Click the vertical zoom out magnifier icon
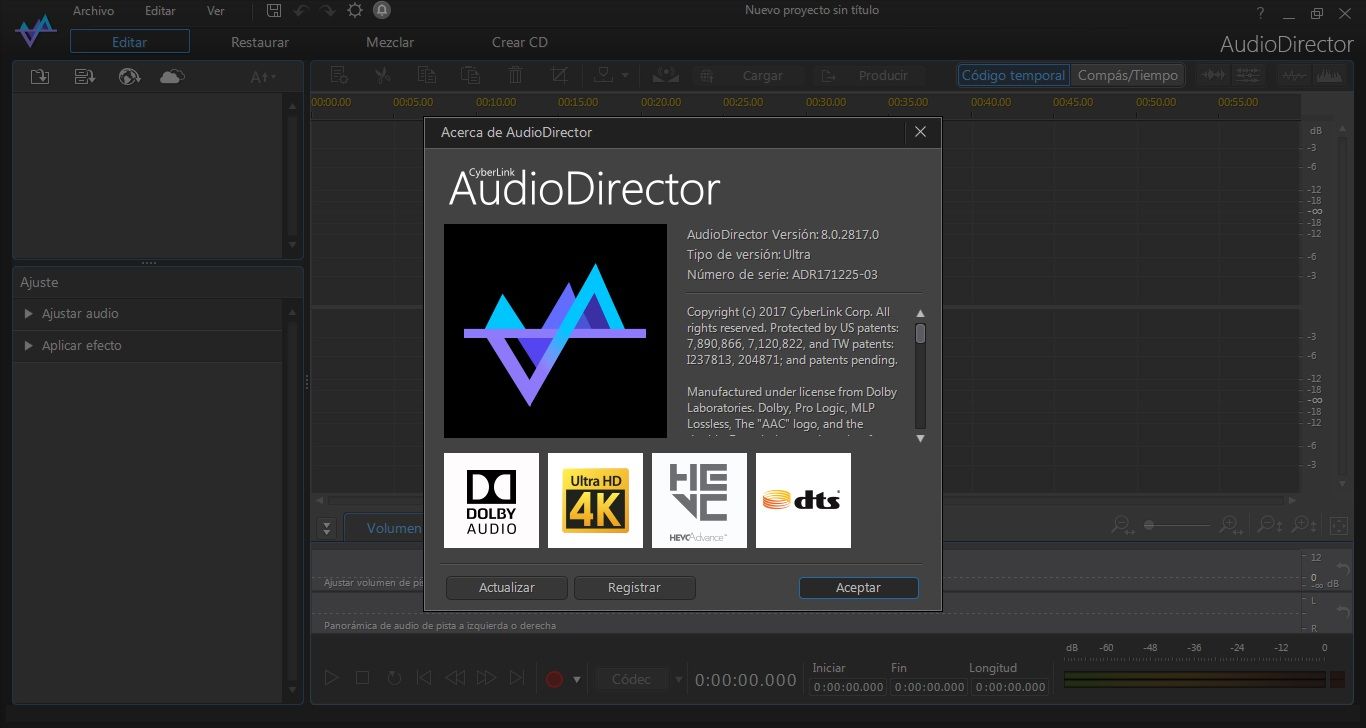This screenshot has width=1366, height=728. click(x=1270, y=525)
